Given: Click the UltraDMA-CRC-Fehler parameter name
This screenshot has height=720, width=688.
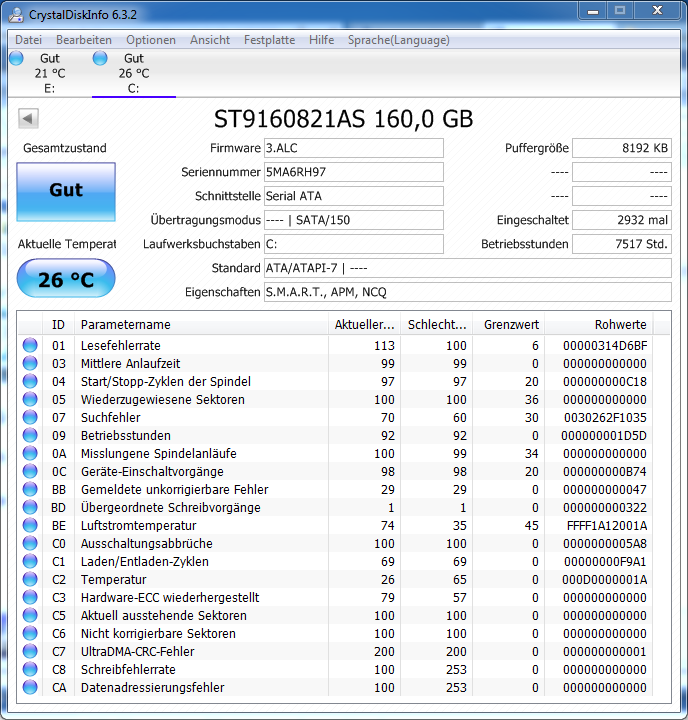Looking at the screenshot, I should (x=137, y=651).
